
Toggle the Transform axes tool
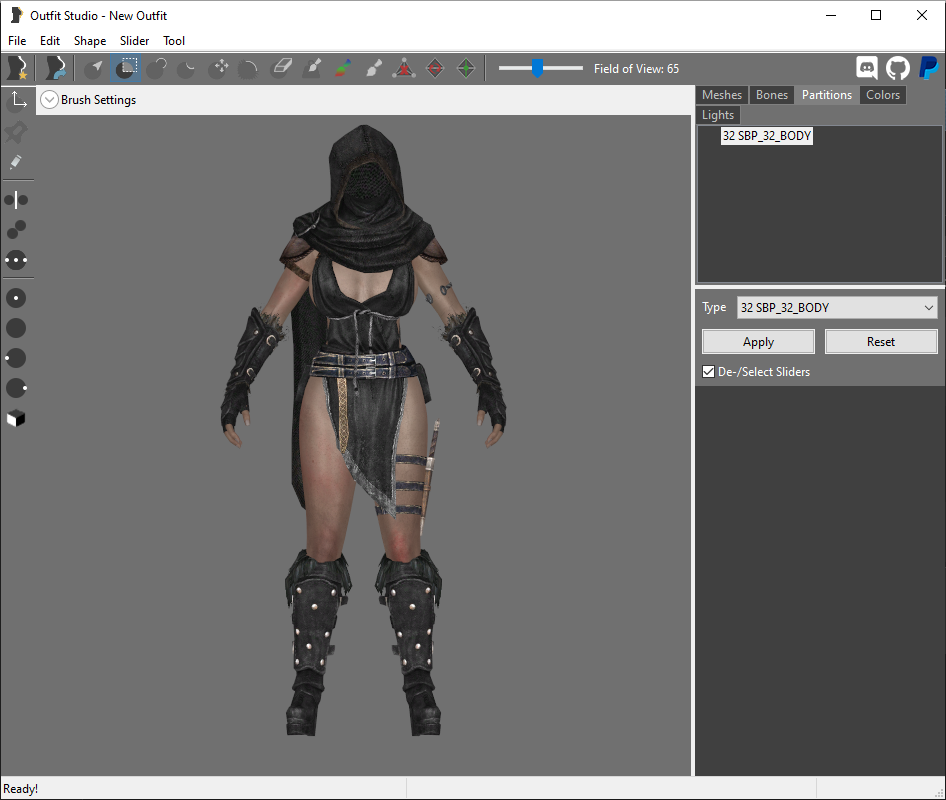pyautogui.click(x=17, y=101)
